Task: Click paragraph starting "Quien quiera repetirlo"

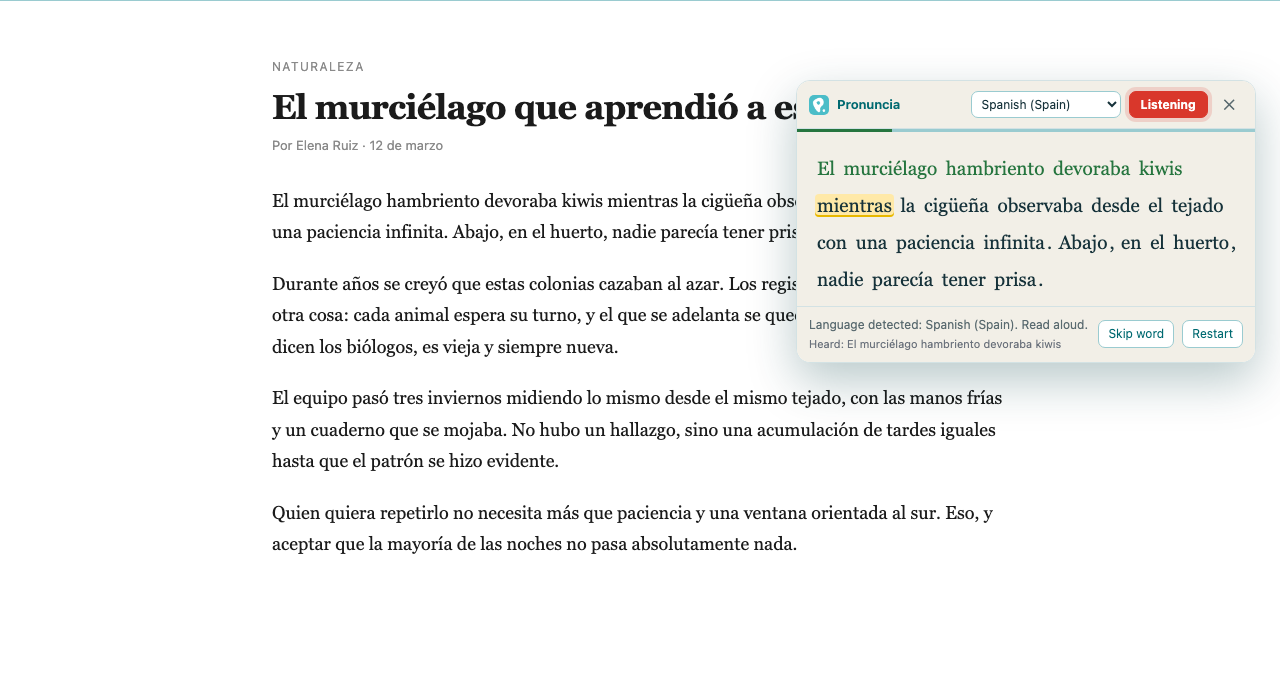Action: [632, 529]
